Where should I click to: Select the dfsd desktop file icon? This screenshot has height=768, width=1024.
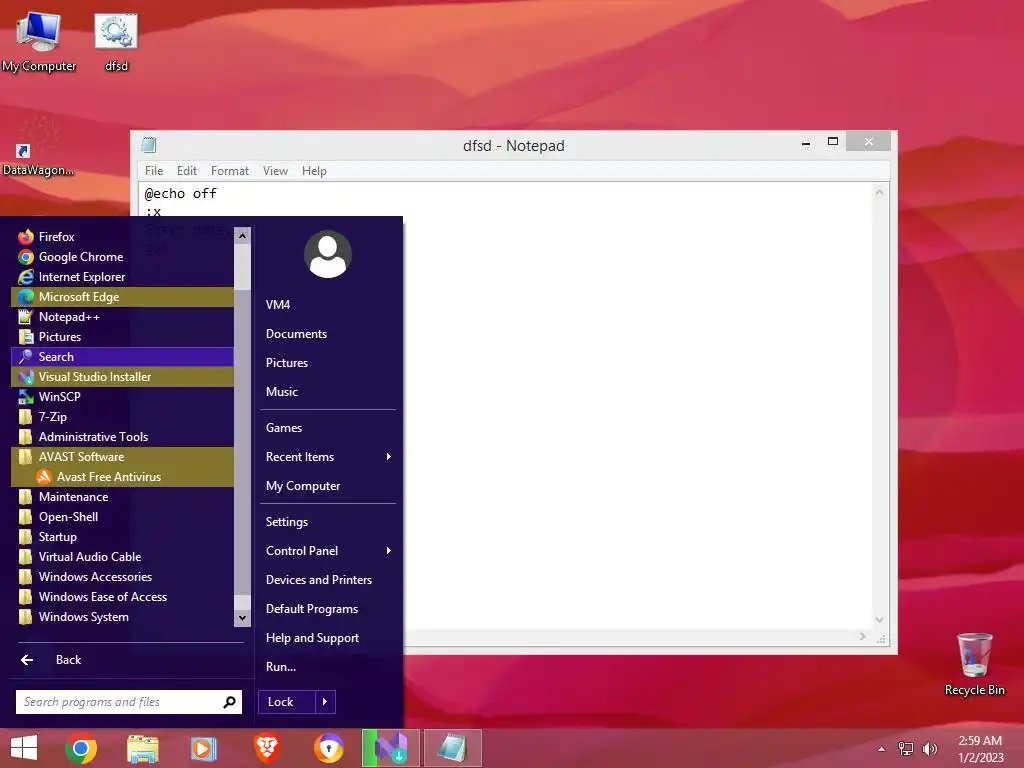click(x=116, y=42)
